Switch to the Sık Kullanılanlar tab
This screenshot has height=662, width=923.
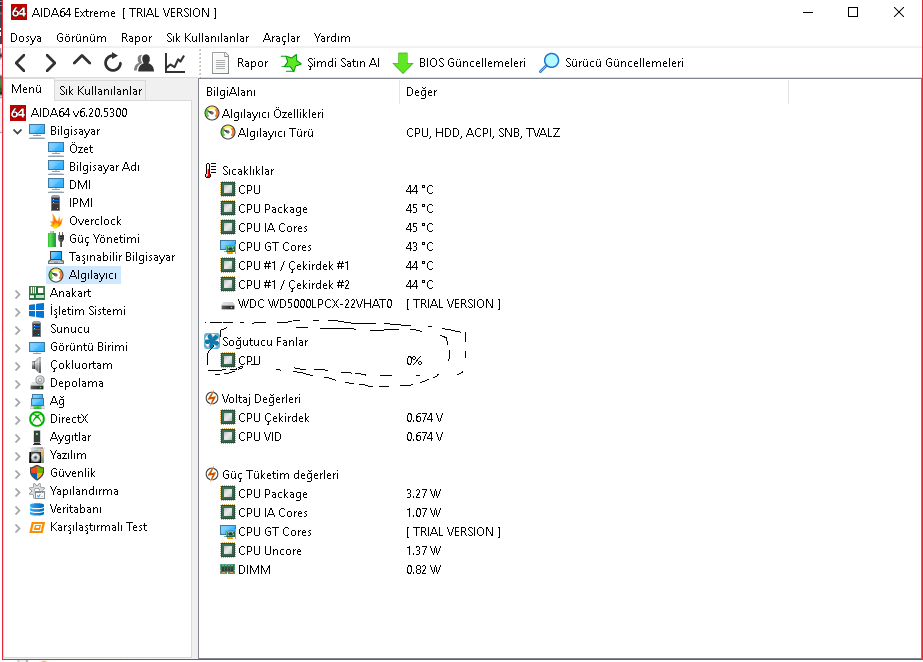point(101,91)
